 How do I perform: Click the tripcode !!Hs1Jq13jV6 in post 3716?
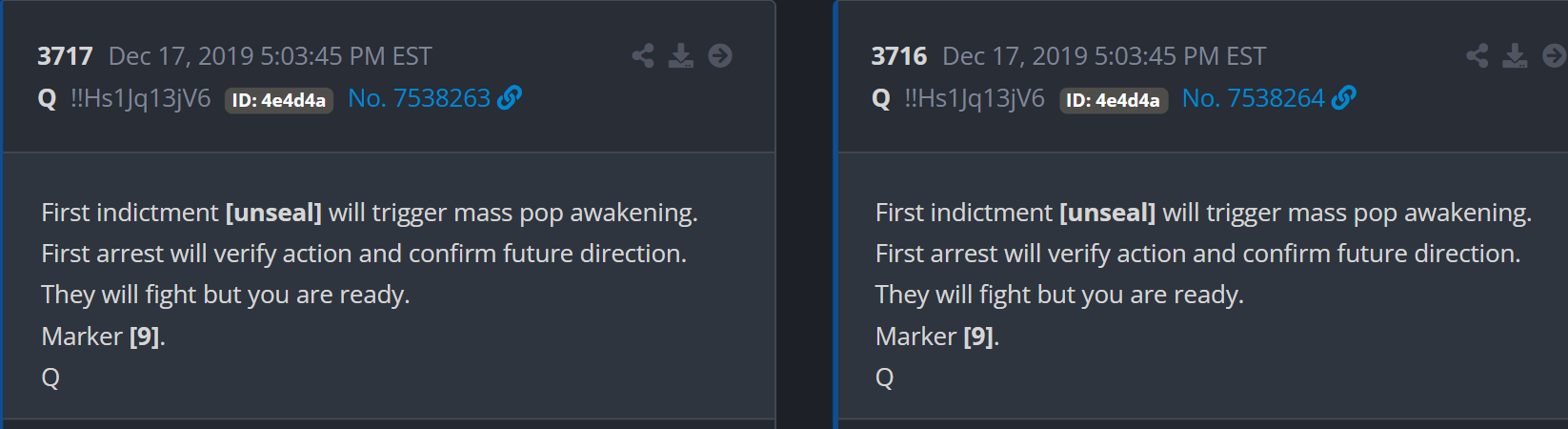tap(974, 98)
